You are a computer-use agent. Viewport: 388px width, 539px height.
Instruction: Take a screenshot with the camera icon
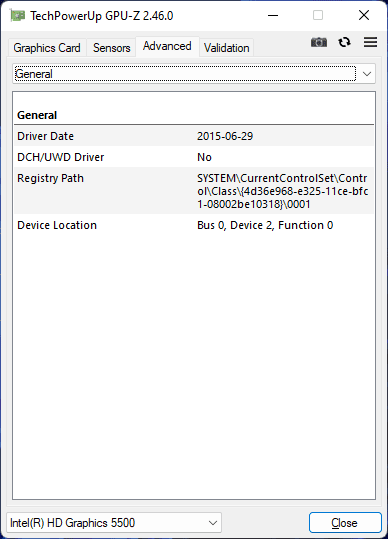coord(319,42)
